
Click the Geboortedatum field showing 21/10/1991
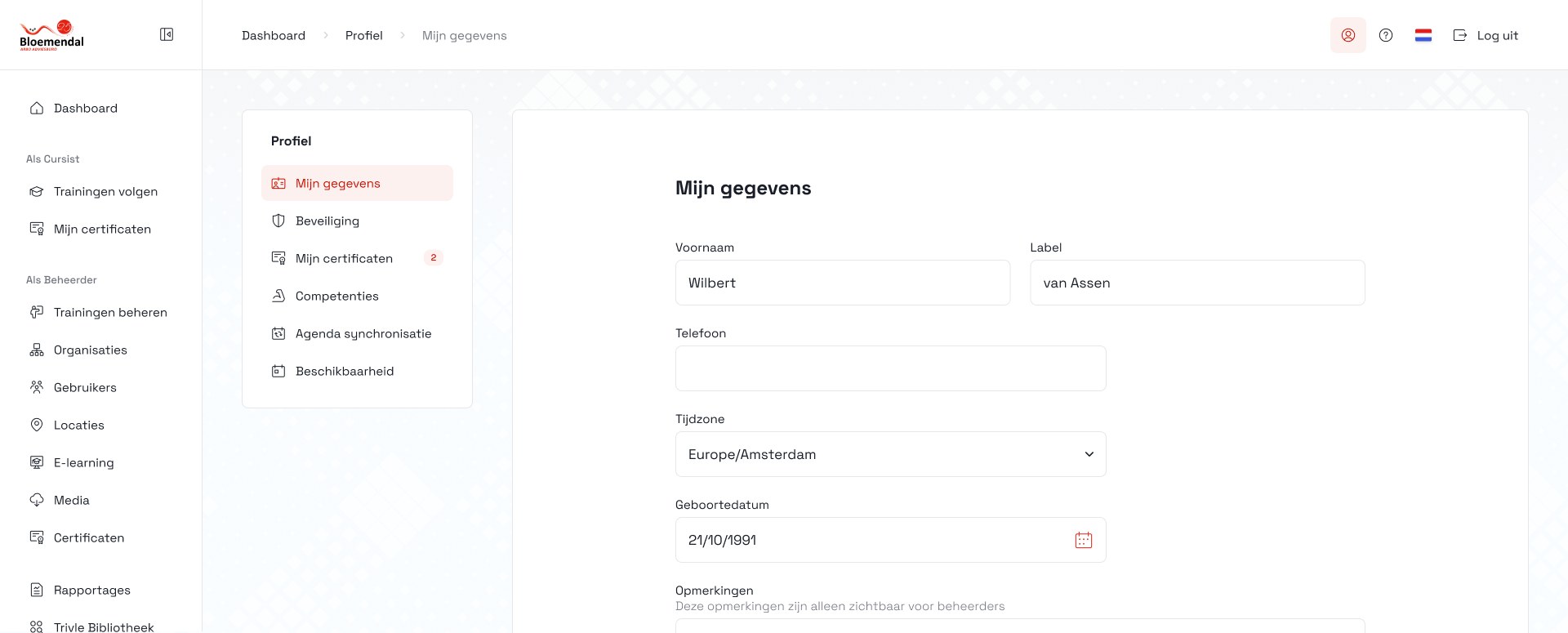click(890, 540)
